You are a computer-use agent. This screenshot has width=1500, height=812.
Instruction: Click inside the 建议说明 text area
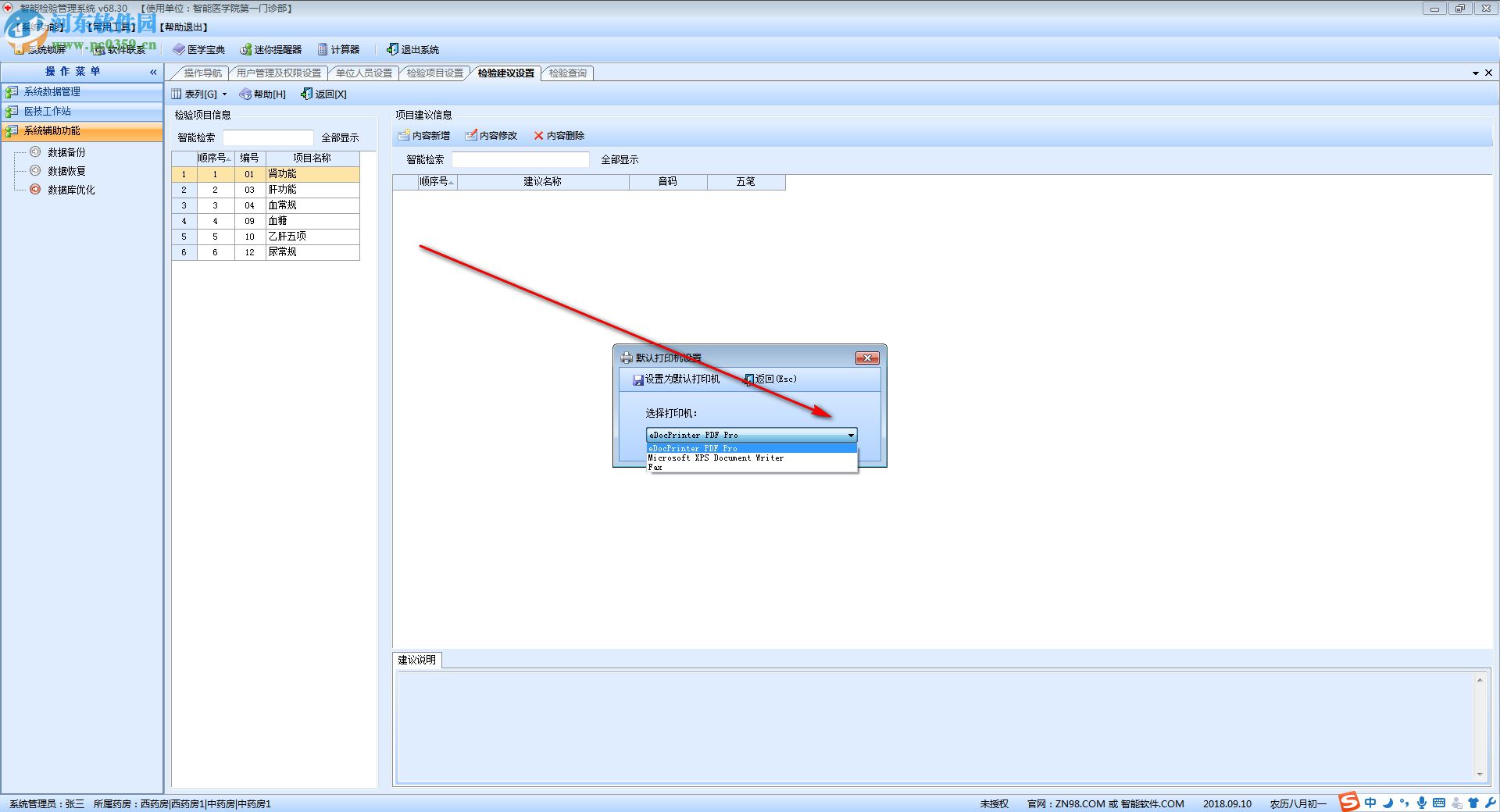click(x=935, y=727)
